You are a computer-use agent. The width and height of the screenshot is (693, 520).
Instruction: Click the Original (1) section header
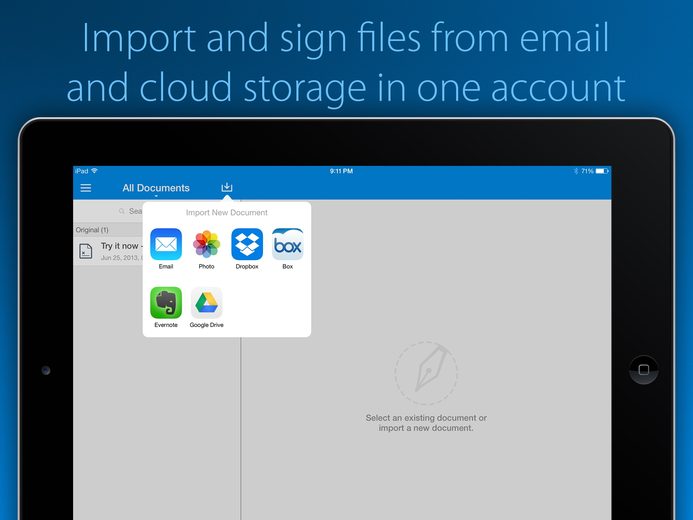pos(108,230)
